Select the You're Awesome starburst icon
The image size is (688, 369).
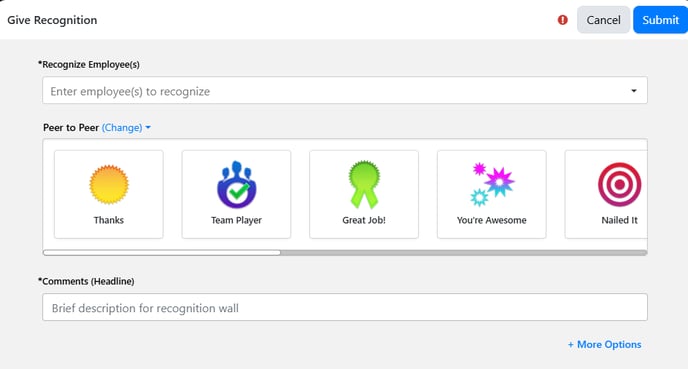click(x=492, y=184)
